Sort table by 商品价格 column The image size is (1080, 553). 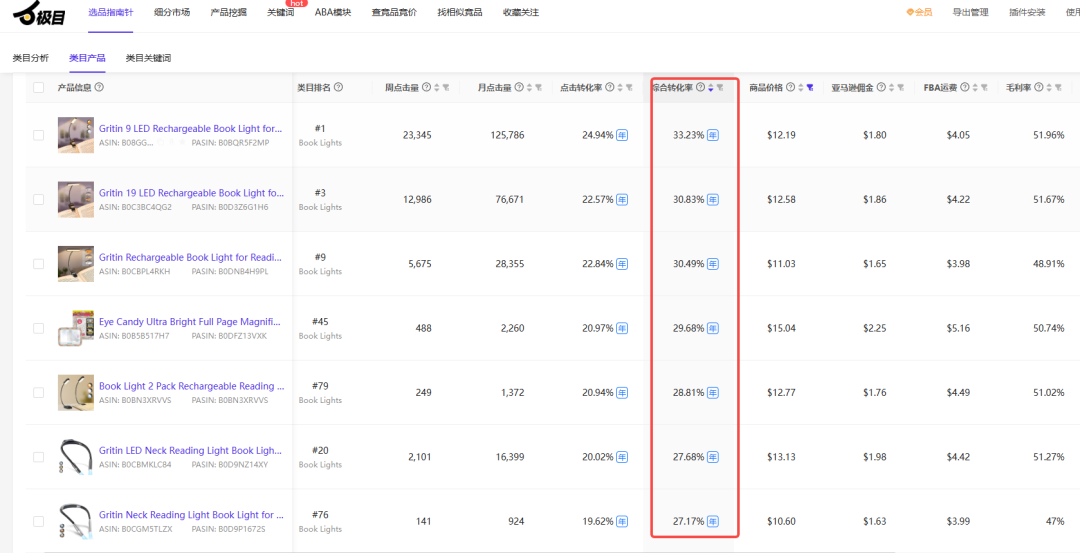coord(801,87)
